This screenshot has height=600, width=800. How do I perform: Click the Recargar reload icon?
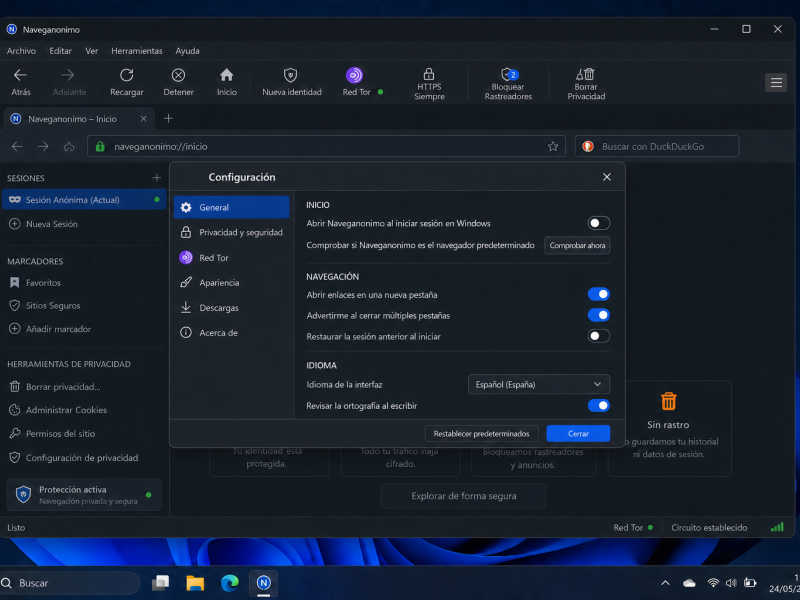(127, 76)
